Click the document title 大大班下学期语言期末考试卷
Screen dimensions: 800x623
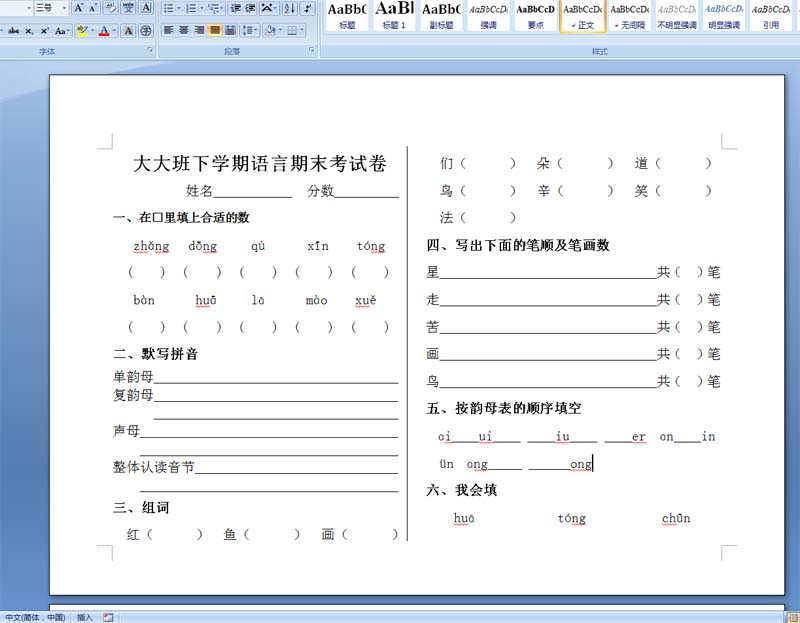click(x=260, y=163)
